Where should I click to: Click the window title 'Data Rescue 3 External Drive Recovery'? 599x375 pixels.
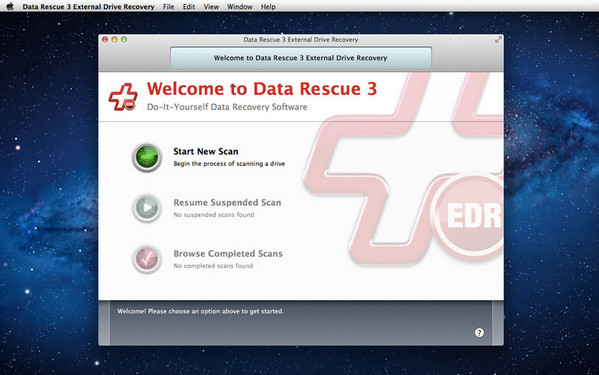click(x=301, y=39)
